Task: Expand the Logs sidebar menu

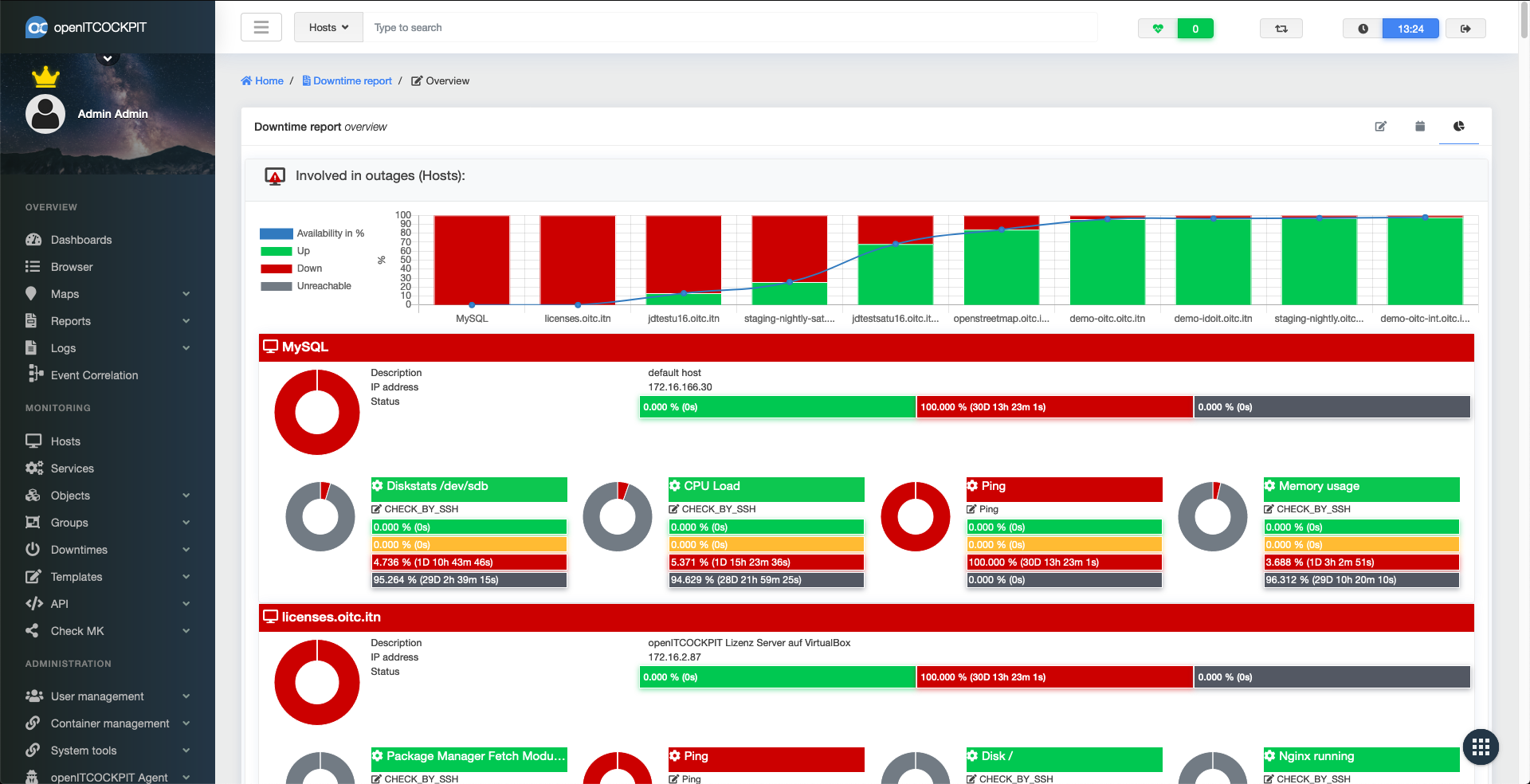Action: [108, 348]
